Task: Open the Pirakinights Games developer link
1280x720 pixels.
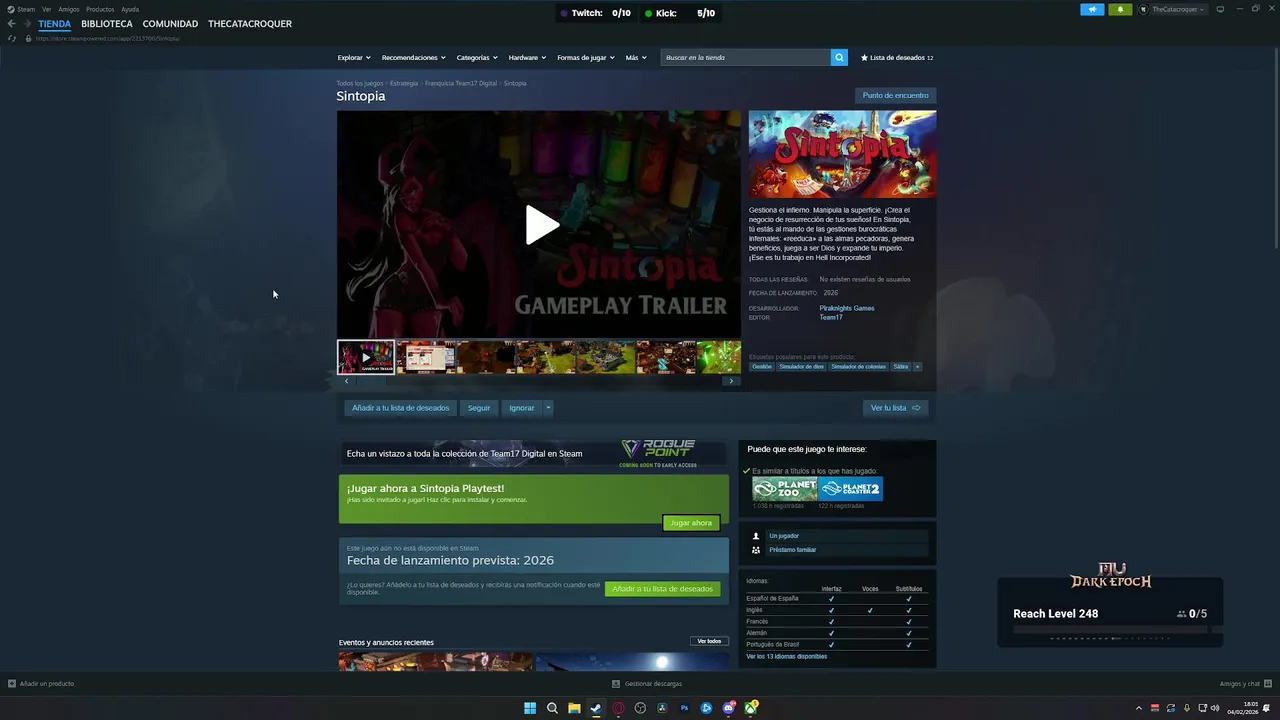Action: 847,308
